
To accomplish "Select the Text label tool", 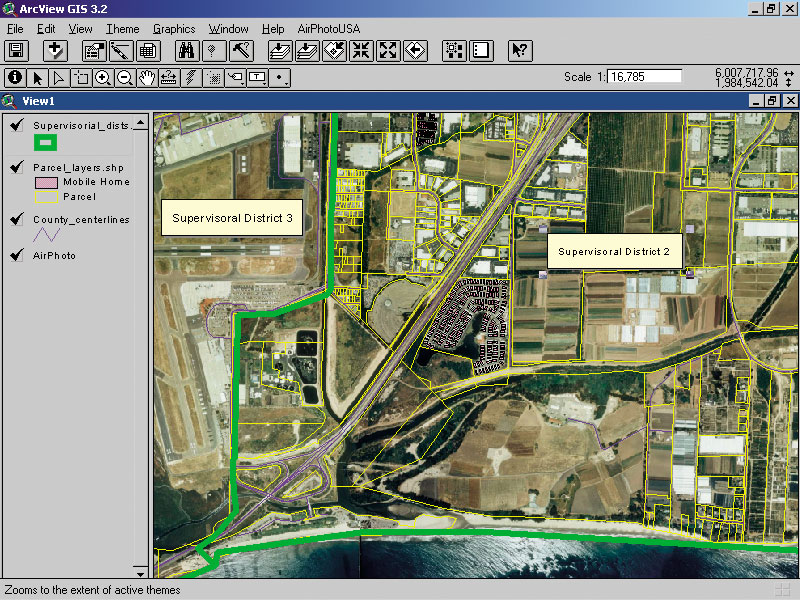I will pyautogui.click(x=257, y=78).
